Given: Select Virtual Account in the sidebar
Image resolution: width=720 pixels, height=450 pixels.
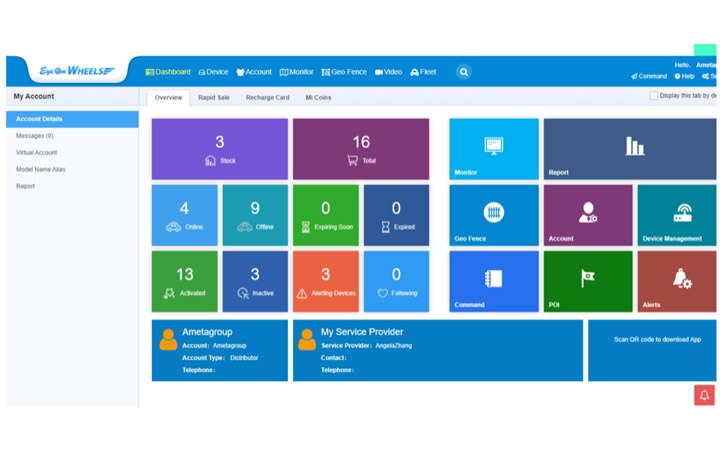Looking at the screenshot, I should click(x=37, y=152).
